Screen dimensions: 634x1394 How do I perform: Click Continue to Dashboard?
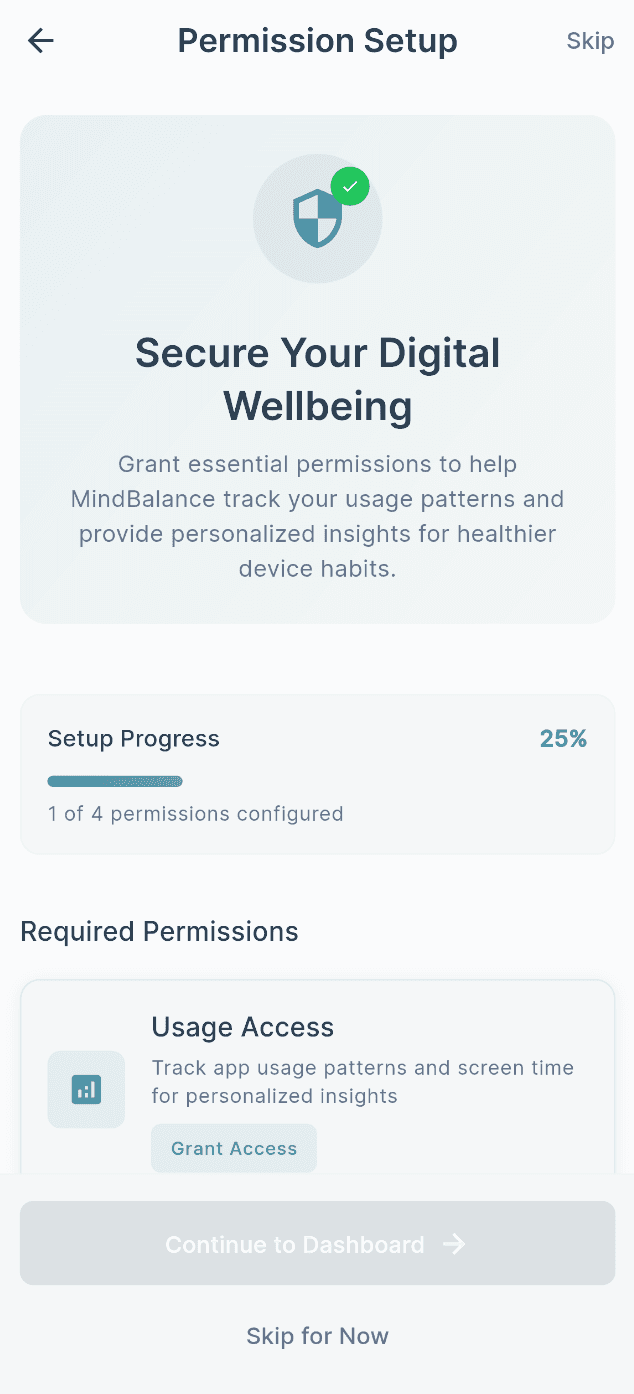pos(317,1244)
